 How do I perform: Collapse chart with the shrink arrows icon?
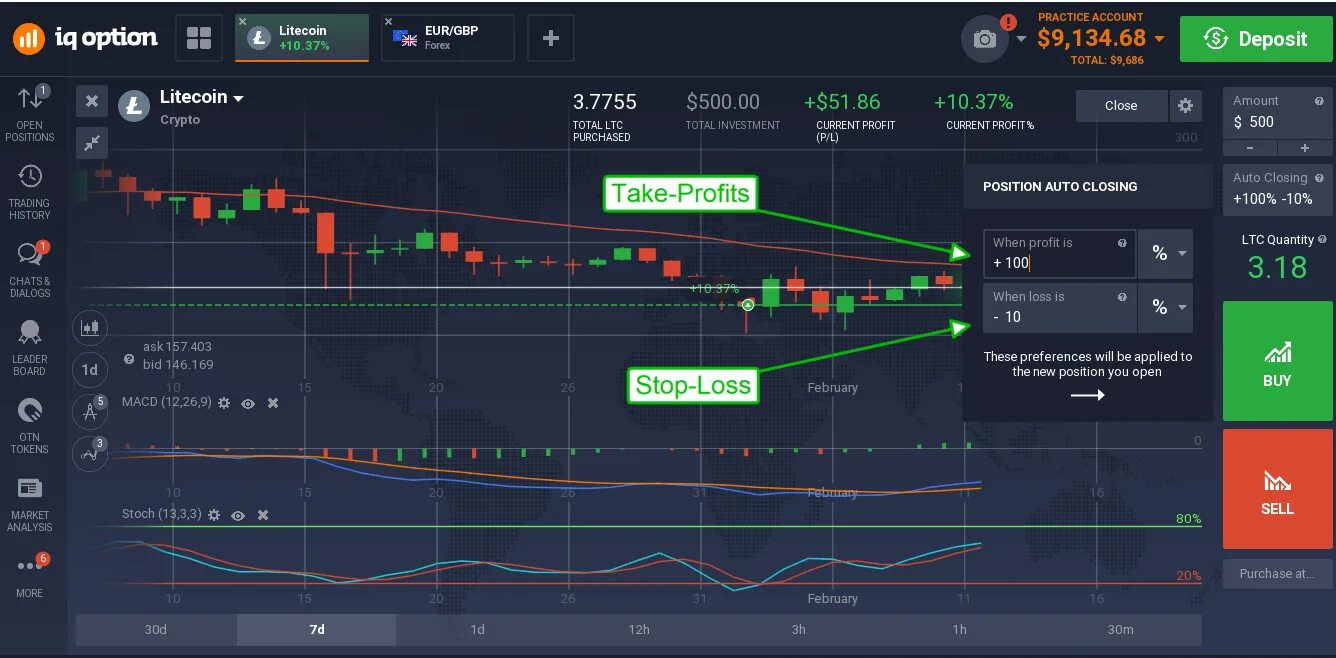[91, 143]
